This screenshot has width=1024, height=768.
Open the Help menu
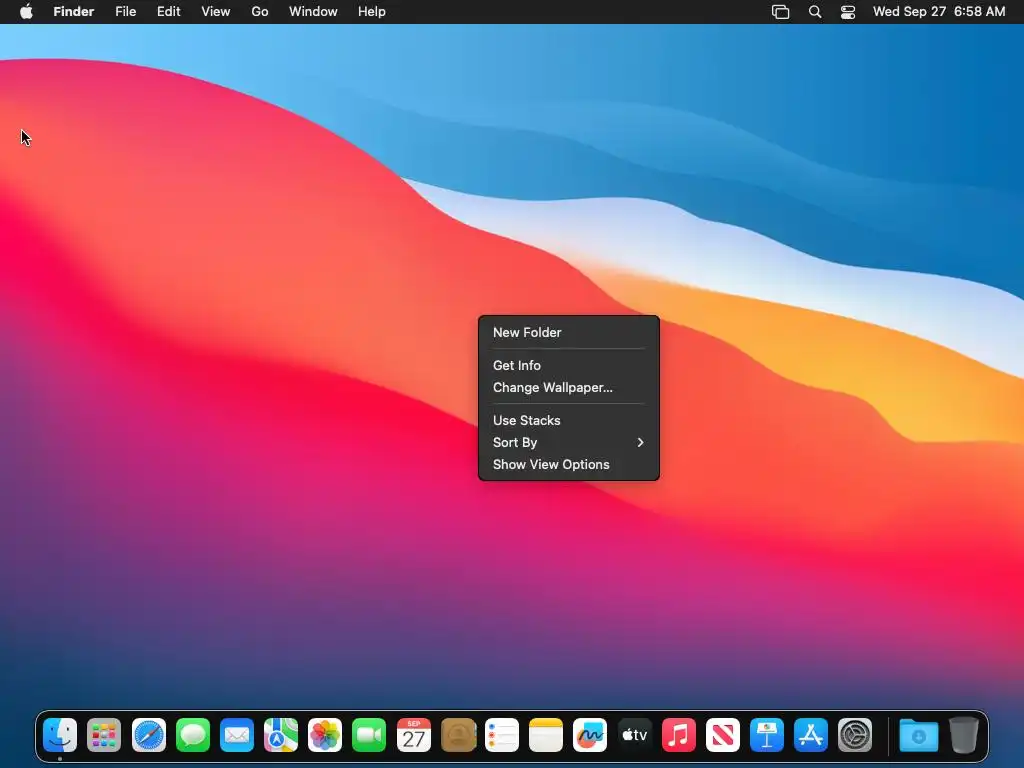[x=372, y=12]
